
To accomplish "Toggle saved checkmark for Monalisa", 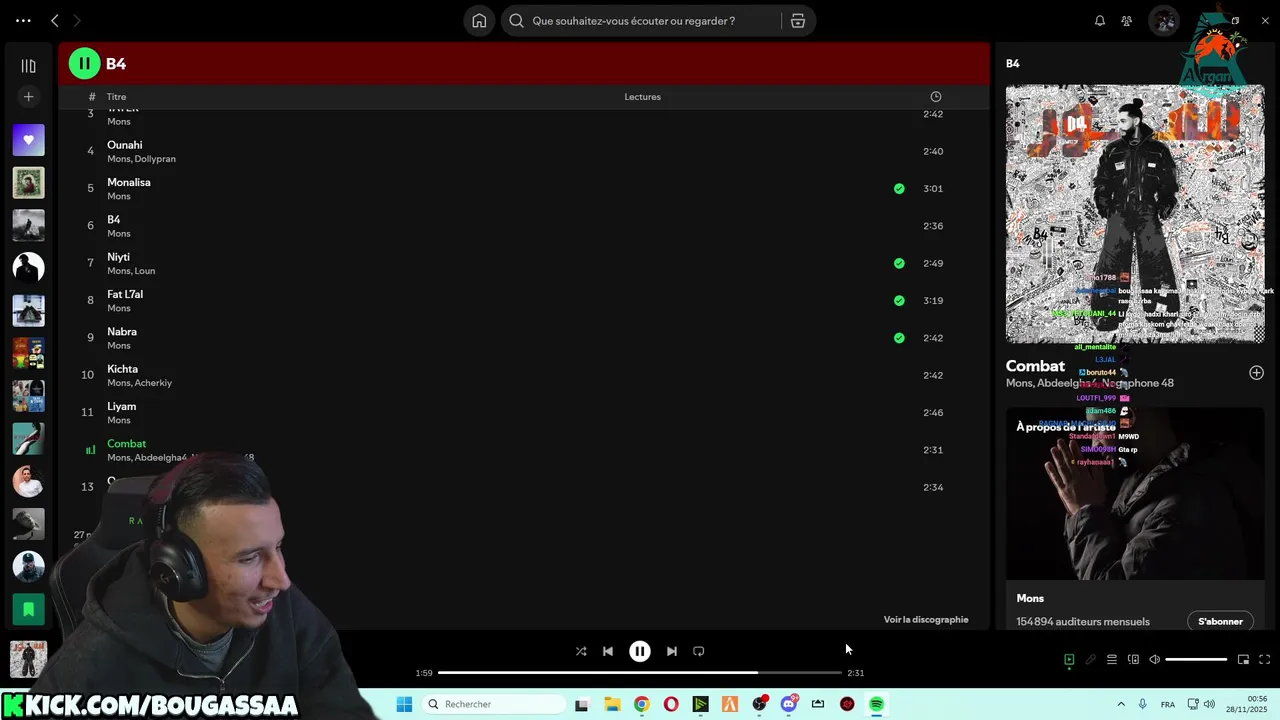I will tap(899, 188).
